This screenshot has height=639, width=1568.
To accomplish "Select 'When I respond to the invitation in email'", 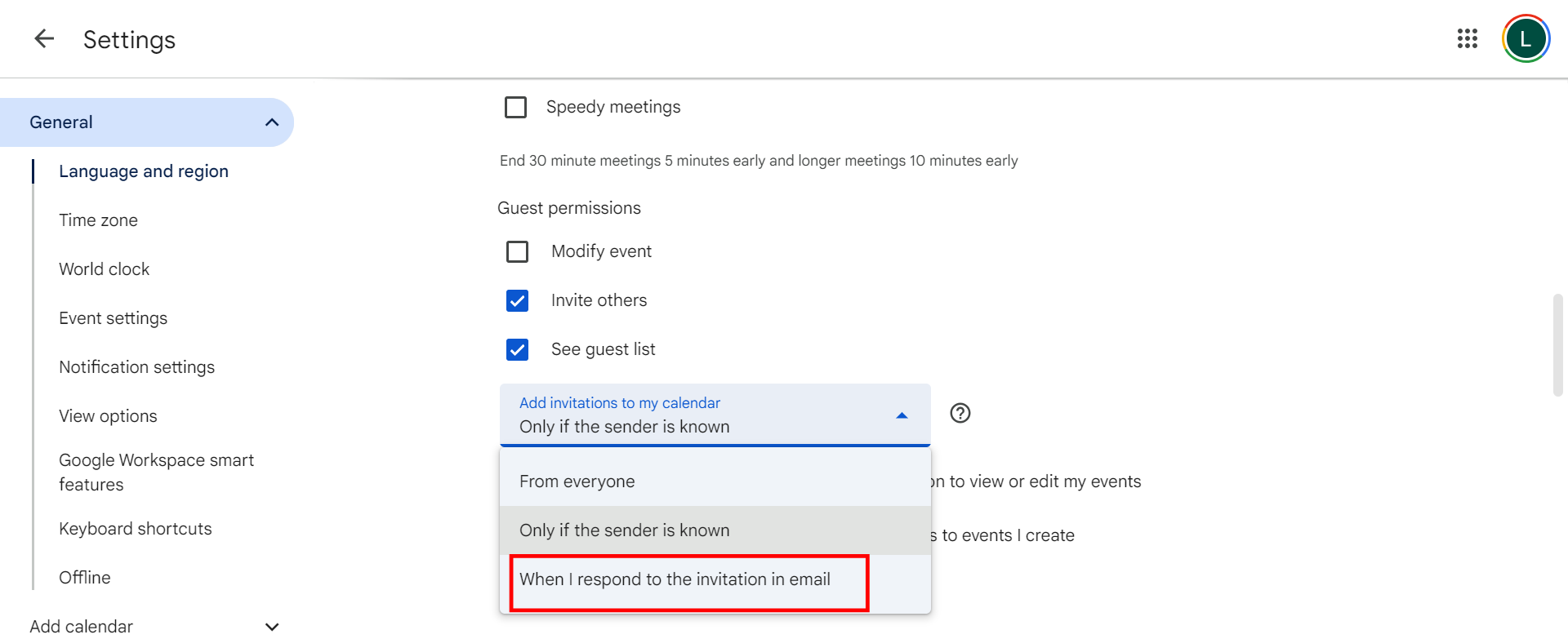I will (675, 579).
